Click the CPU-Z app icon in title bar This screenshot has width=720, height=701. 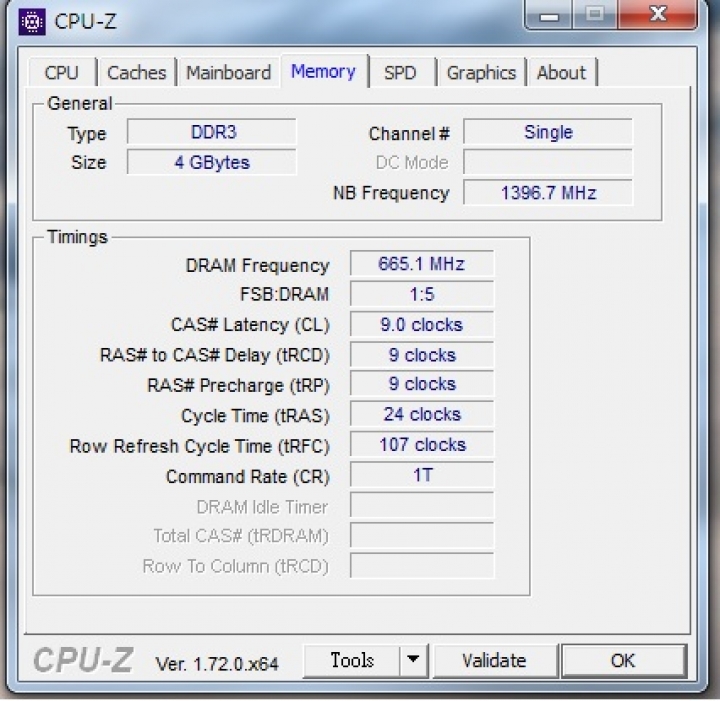point(32,22)
